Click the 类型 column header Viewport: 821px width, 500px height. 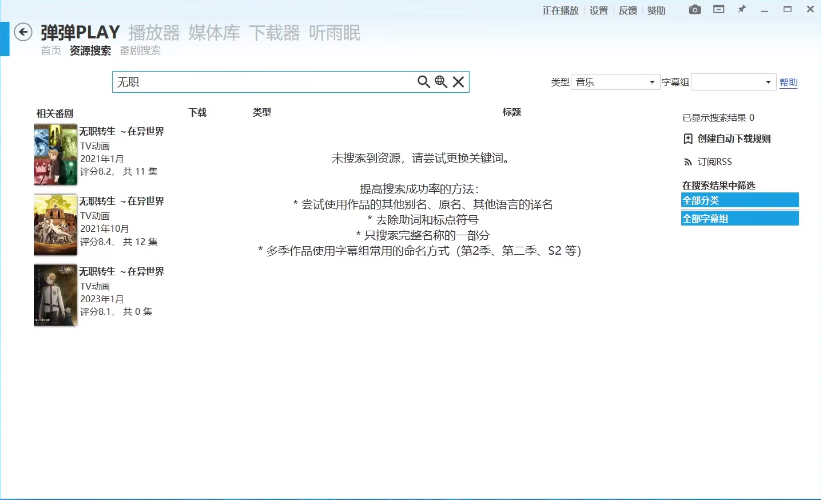pyautogui.click(x=262, y=113)
